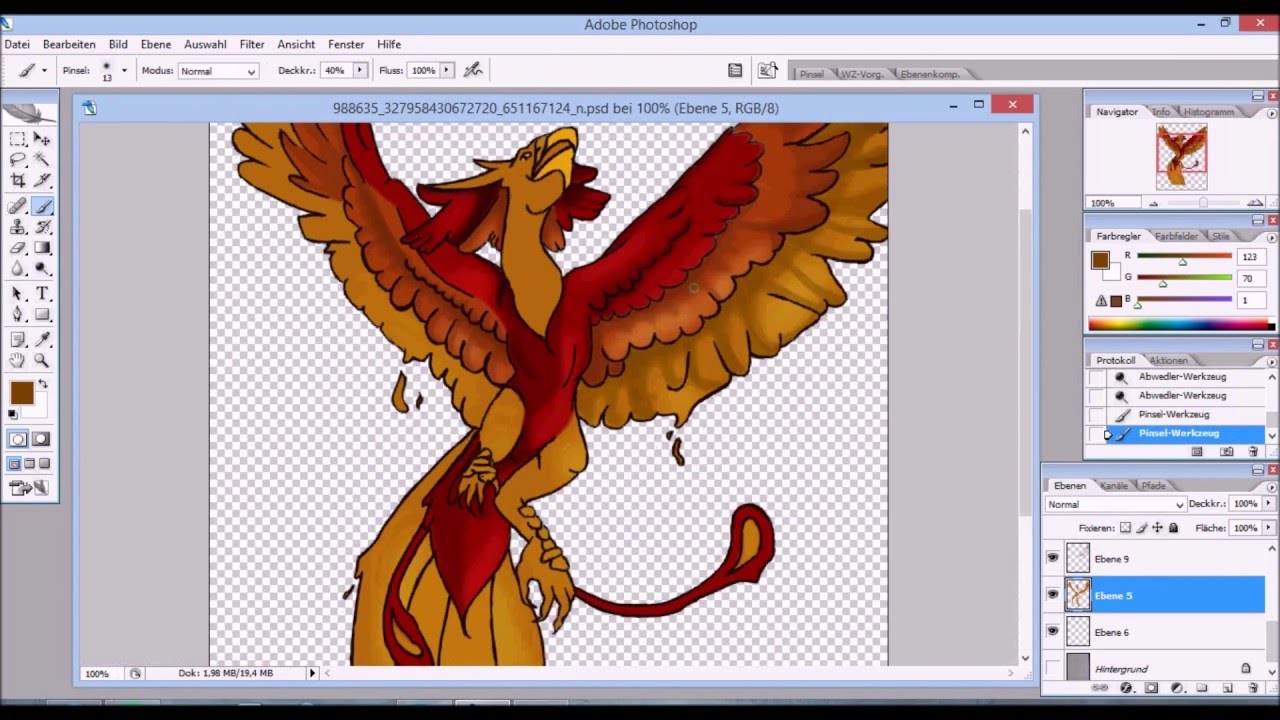Select the Eraser tool

click(18, 248)
